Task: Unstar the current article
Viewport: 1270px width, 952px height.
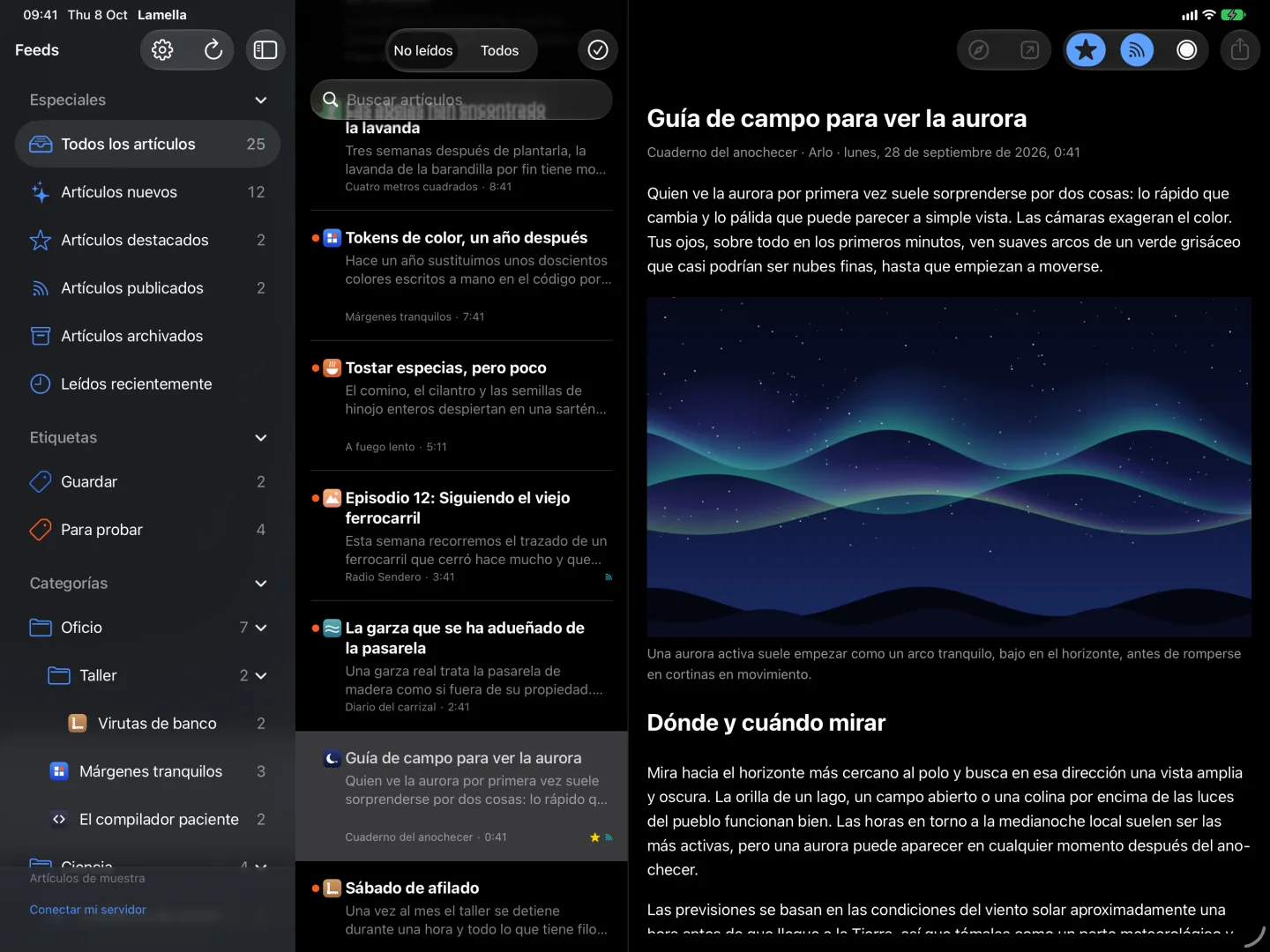Action: click(x=1087, y=50)
